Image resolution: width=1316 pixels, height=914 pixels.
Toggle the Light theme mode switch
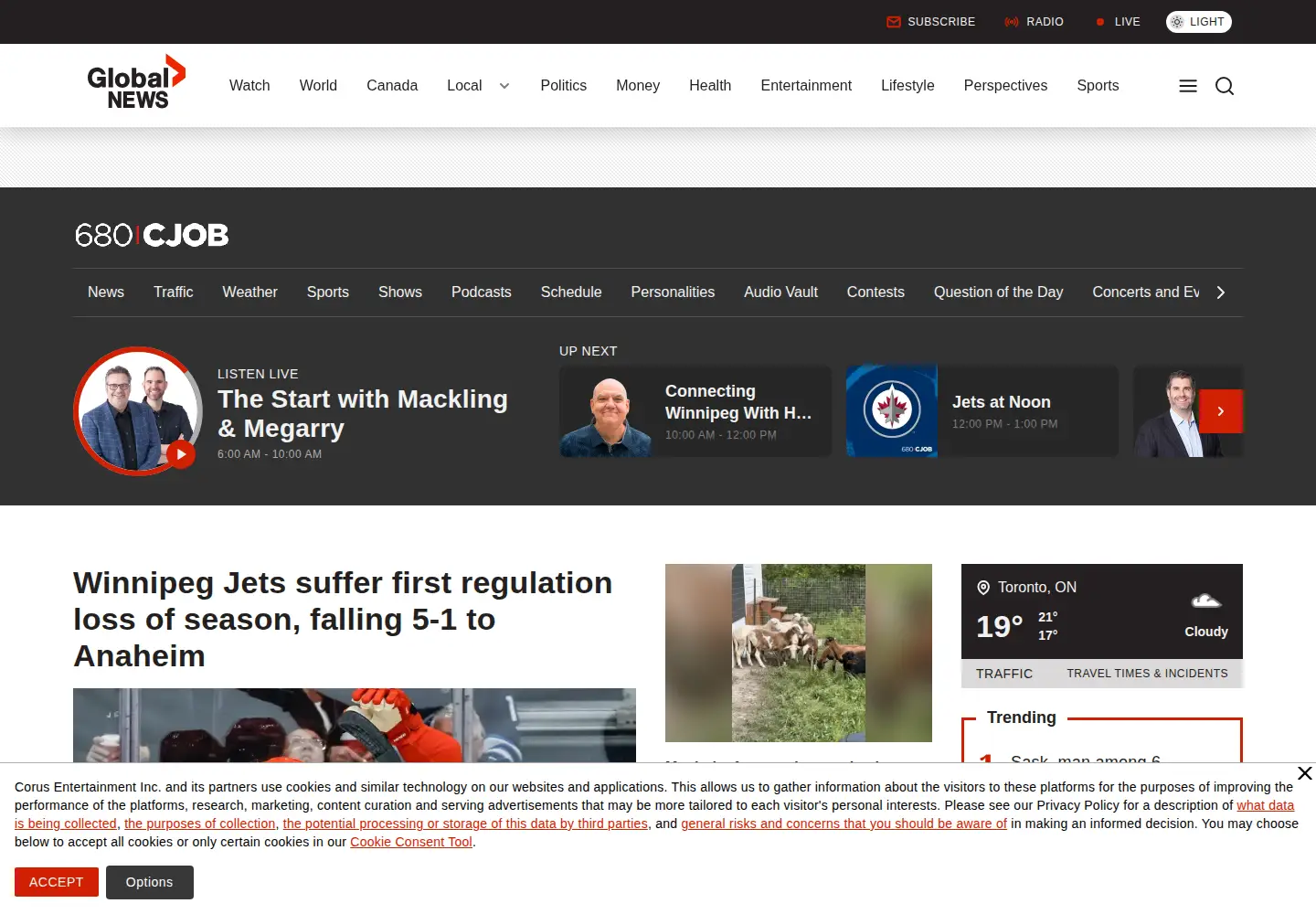(x=1198, y=22)
